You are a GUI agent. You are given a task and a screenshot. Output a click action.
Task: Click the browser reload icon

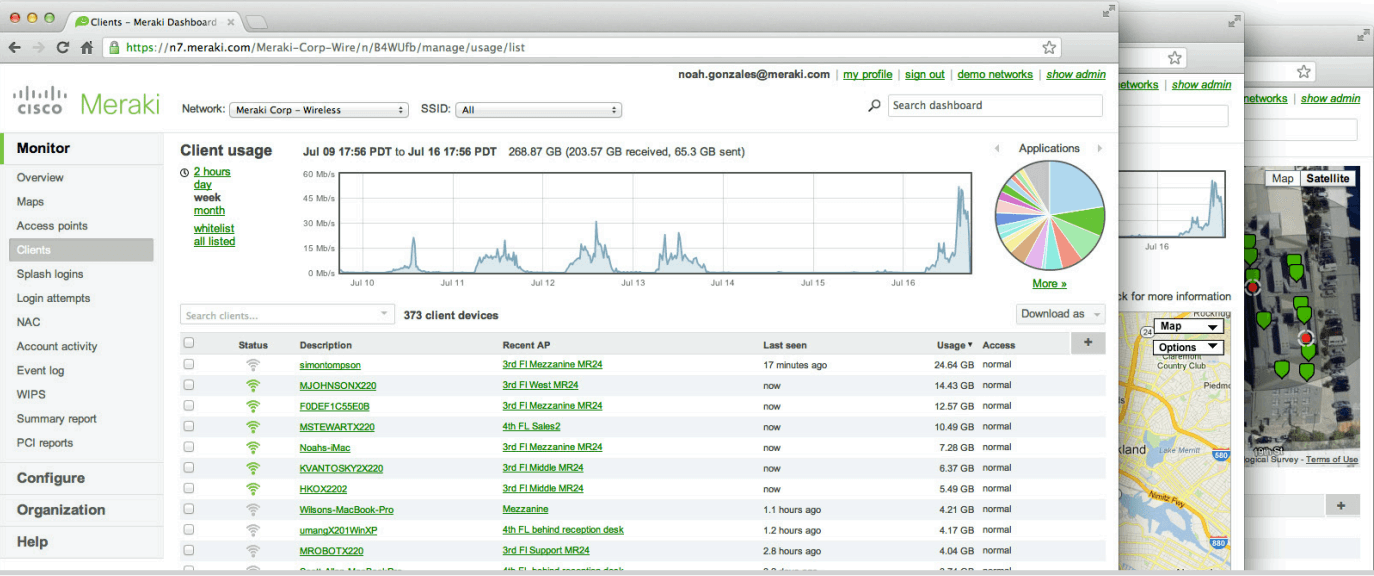[x=62, y=46]
